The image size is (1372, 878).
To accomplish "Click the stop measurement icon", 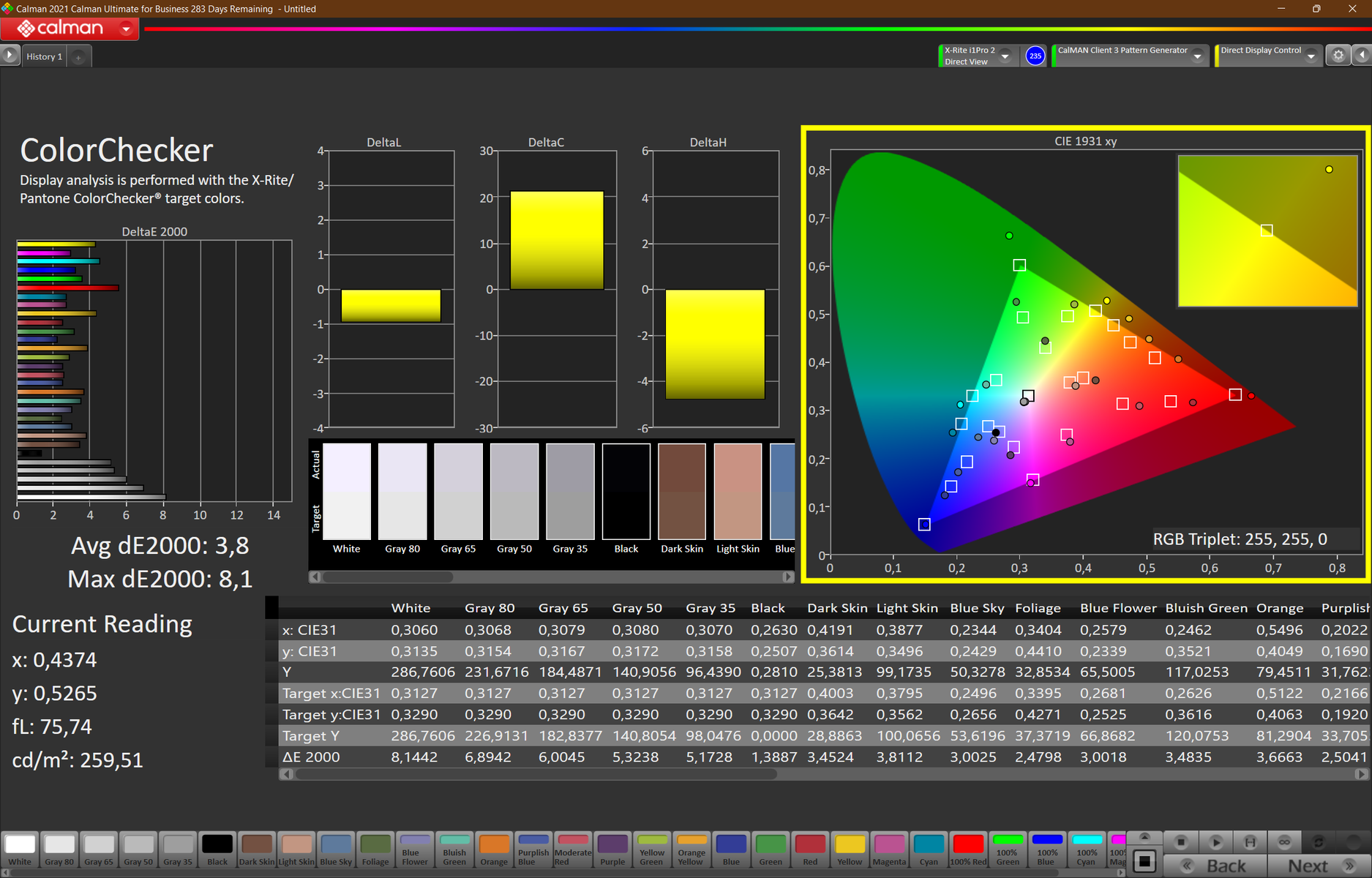I will coord(1180,842).
